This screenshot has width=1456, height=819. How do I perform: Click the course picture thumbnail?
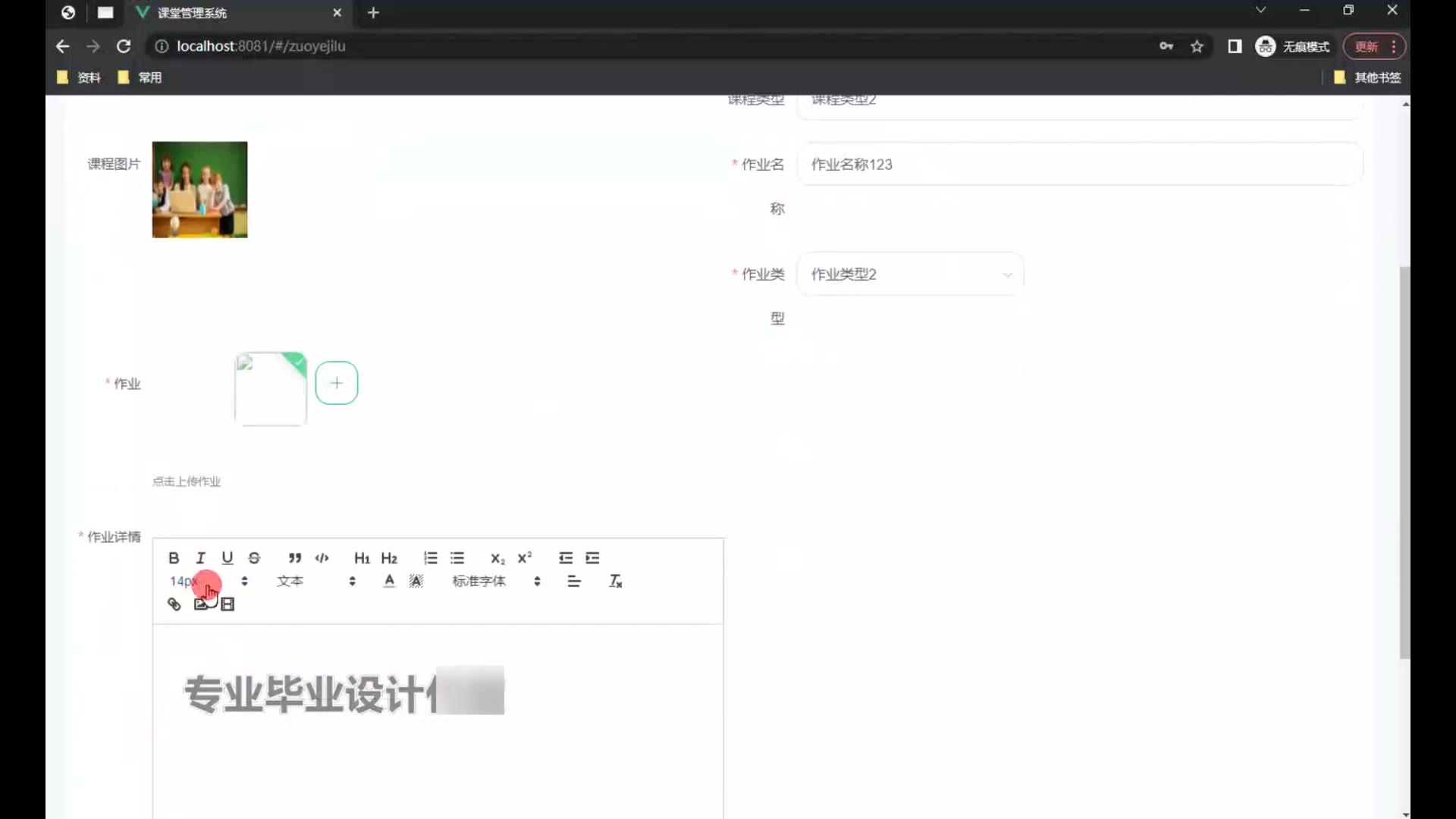click(x=199, y=190)
